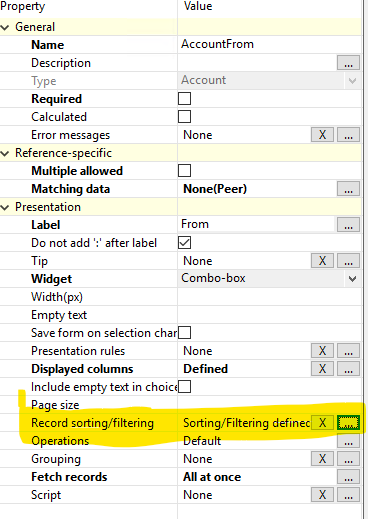
Task: Edit the Label field value From
Action: (256, 224)
